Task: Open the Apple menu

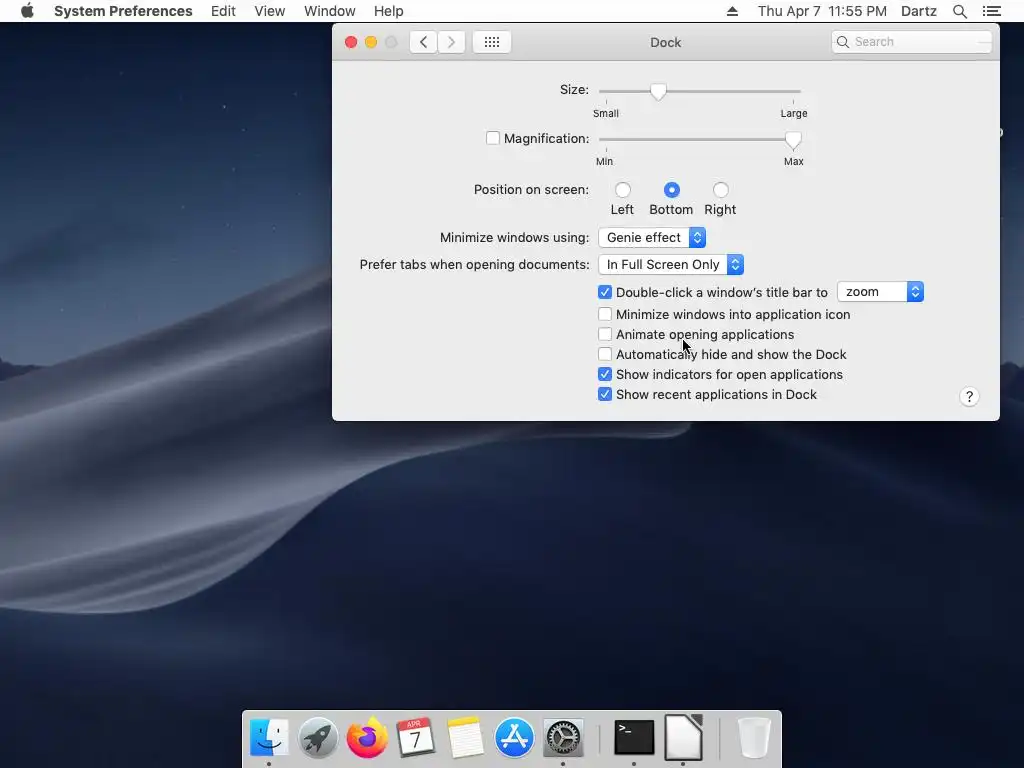Action: [27, 11]
